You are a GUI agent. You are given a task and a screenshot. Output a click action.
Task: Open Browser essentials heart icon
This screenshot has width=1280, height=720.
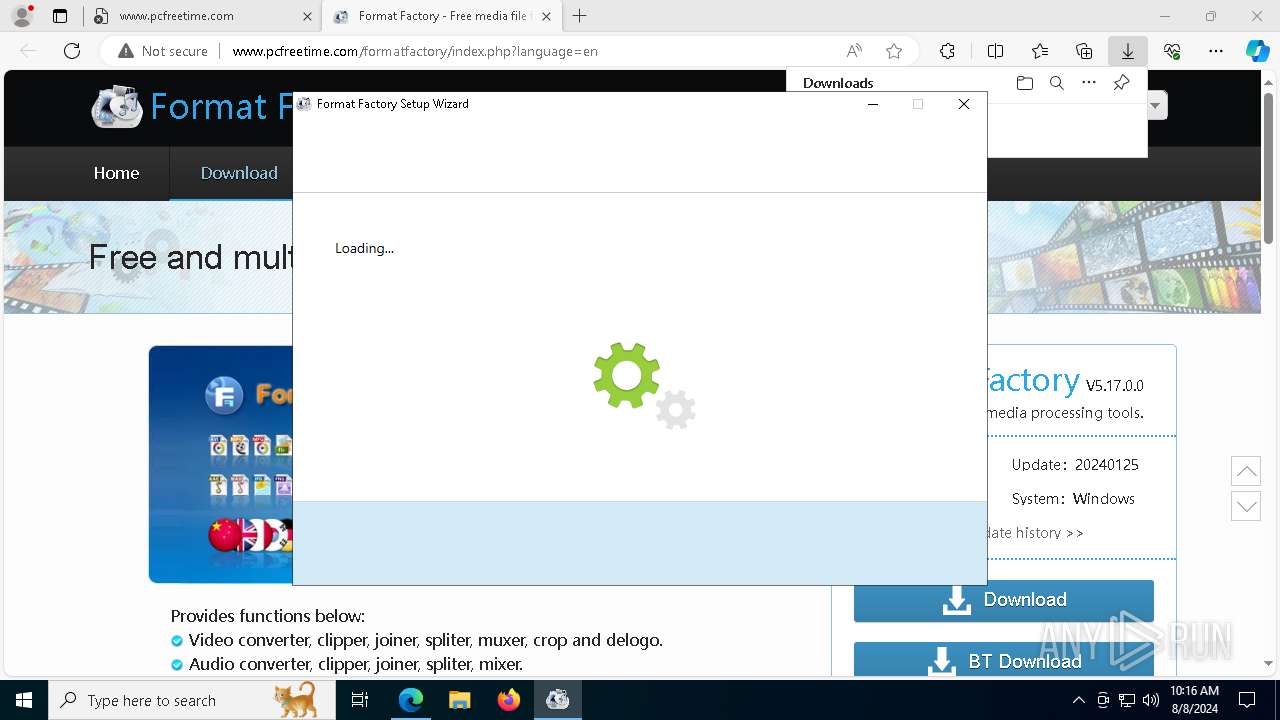tap(1172, 51)
